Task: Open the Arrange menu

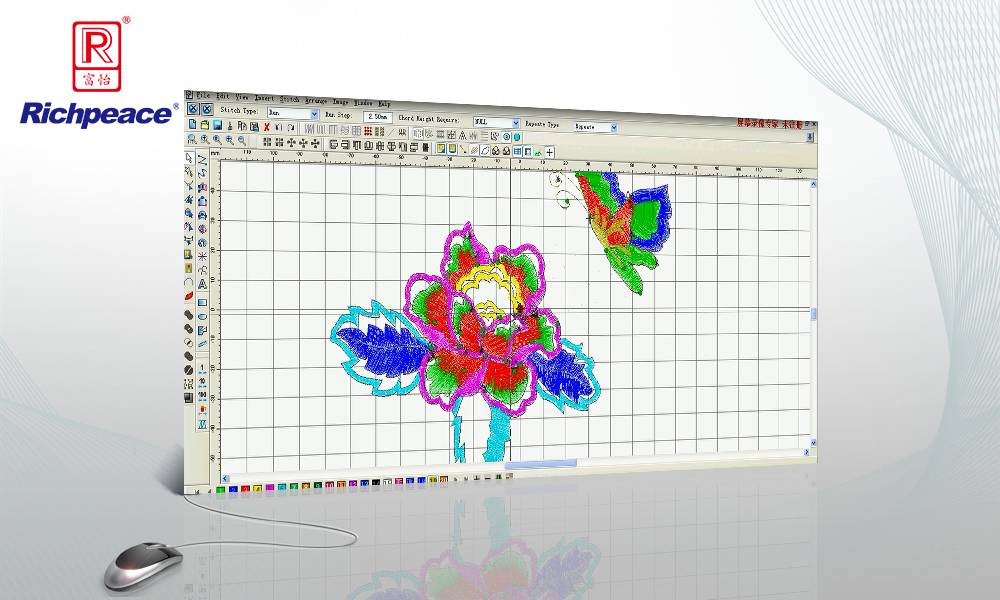Action: click(317, 99)
